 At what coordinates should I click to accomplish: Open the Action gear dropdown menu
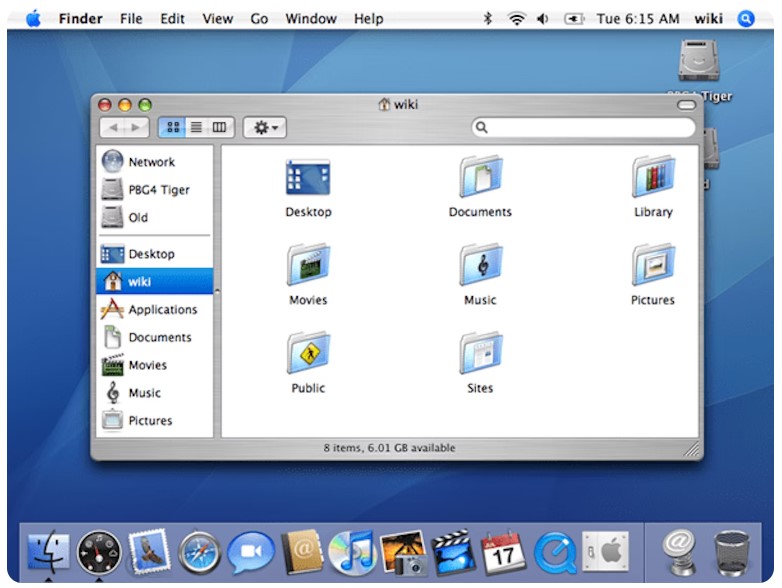[265, 128]
